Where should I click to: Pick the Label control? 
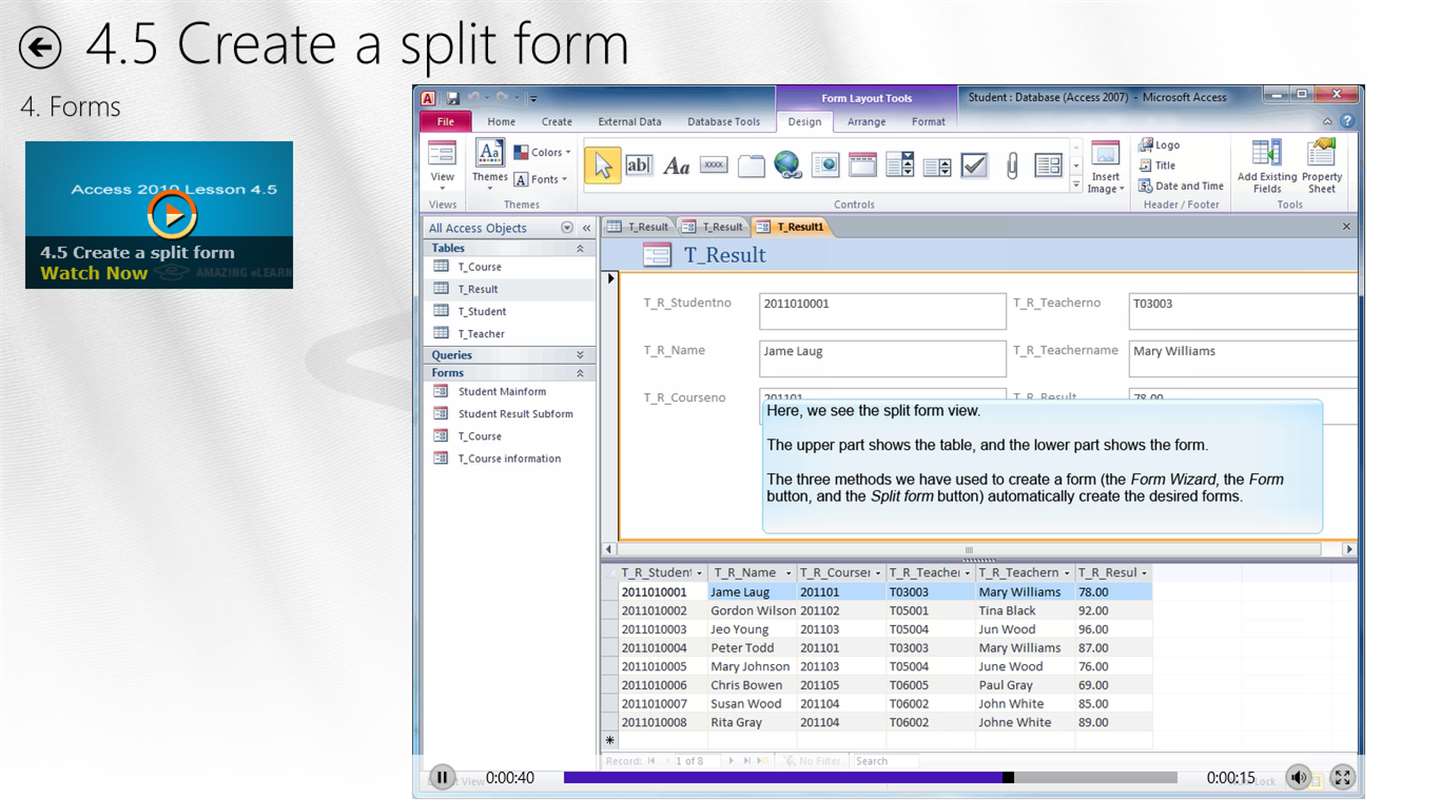[677, 165]
